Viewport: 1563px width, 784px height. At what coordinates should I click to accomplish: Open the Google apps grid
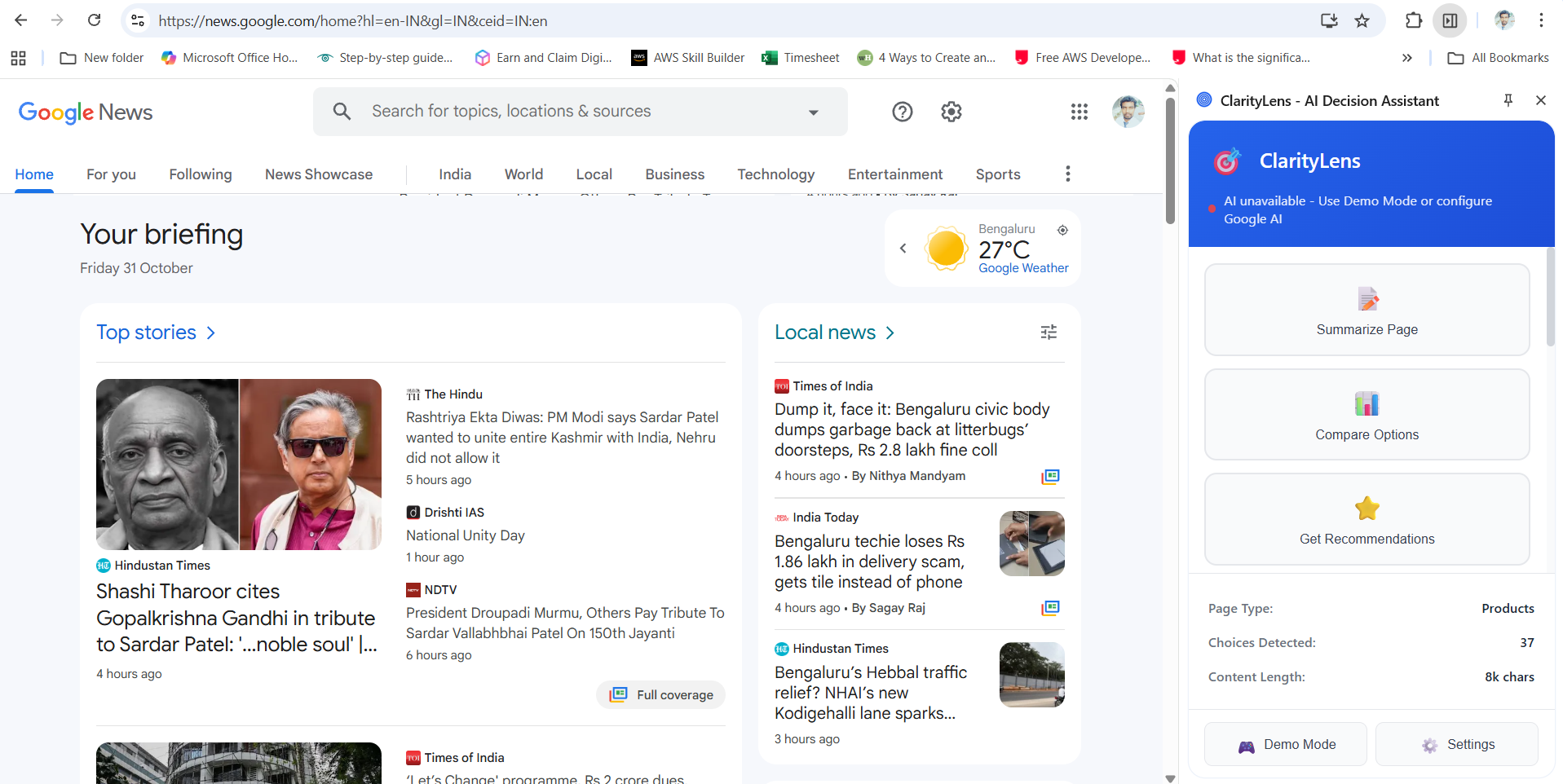1080,112
